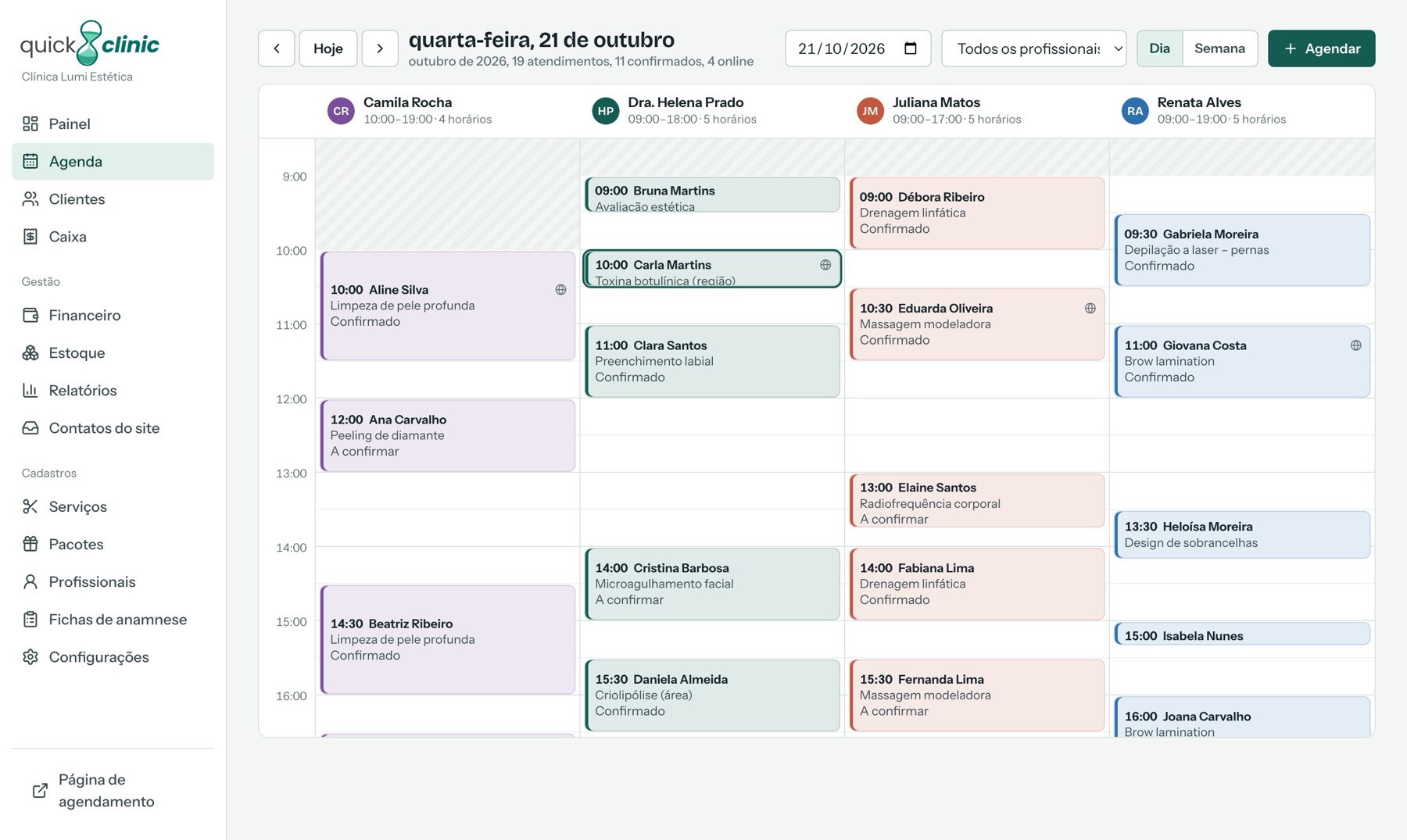Open the Agenda menu item

tap(113, 161)
